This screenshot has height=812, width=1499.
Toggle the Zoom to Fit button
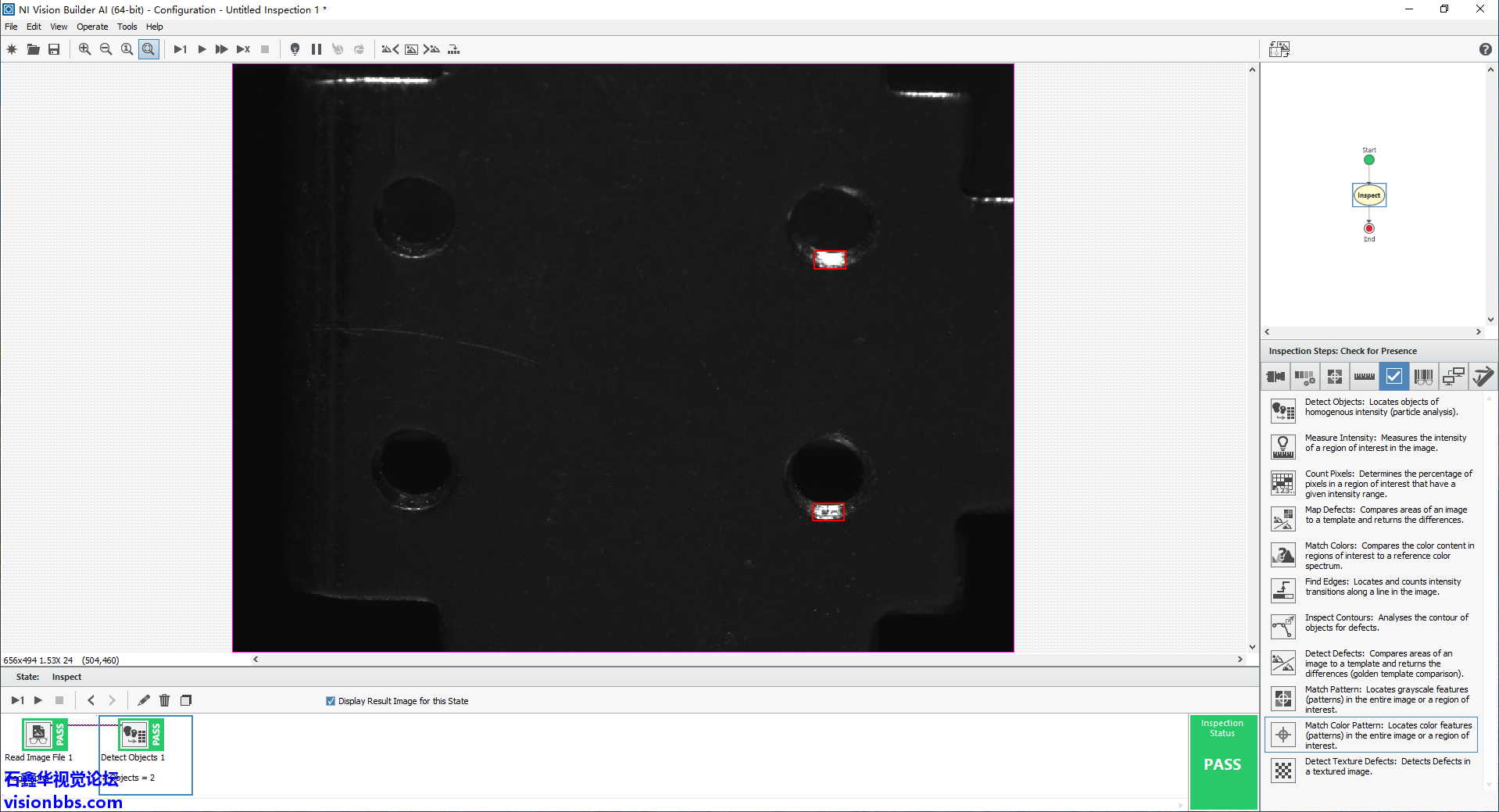click(x=148, y=49)
